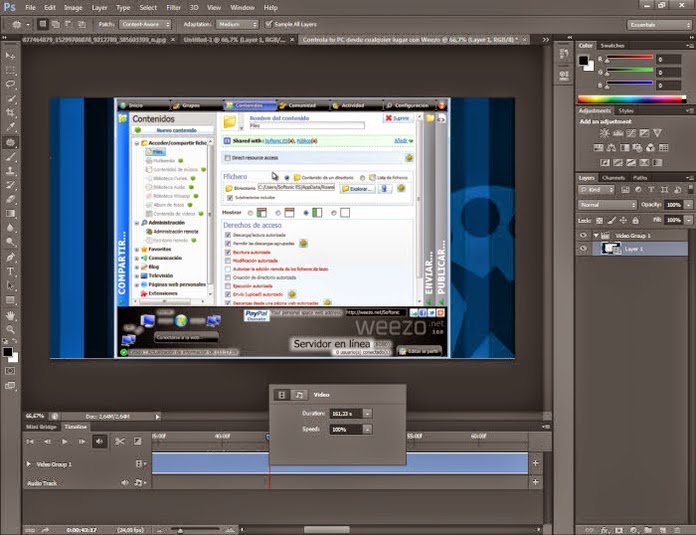
Task: Open the Essentials workspace dropdown
Action: pyautogui.click(x=659, y=25)
